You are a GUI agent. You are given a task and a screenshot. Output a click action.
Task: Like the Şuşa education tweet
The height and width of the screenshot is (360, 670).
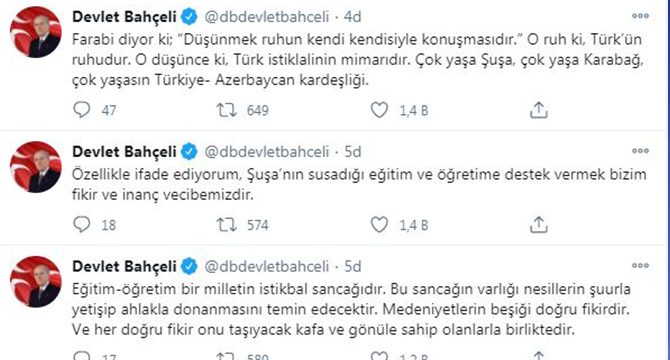point(379,224)
